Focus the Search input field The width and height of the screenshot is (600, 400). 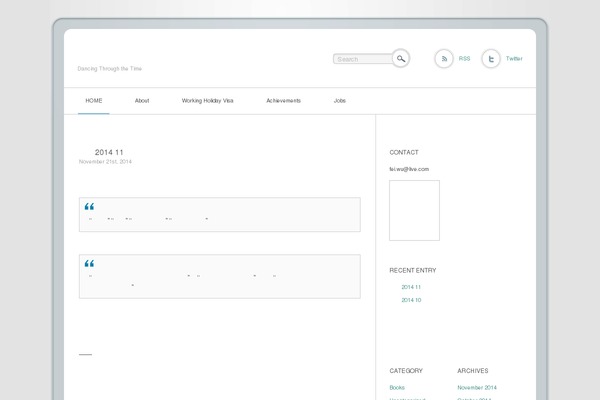pos(363,59)
